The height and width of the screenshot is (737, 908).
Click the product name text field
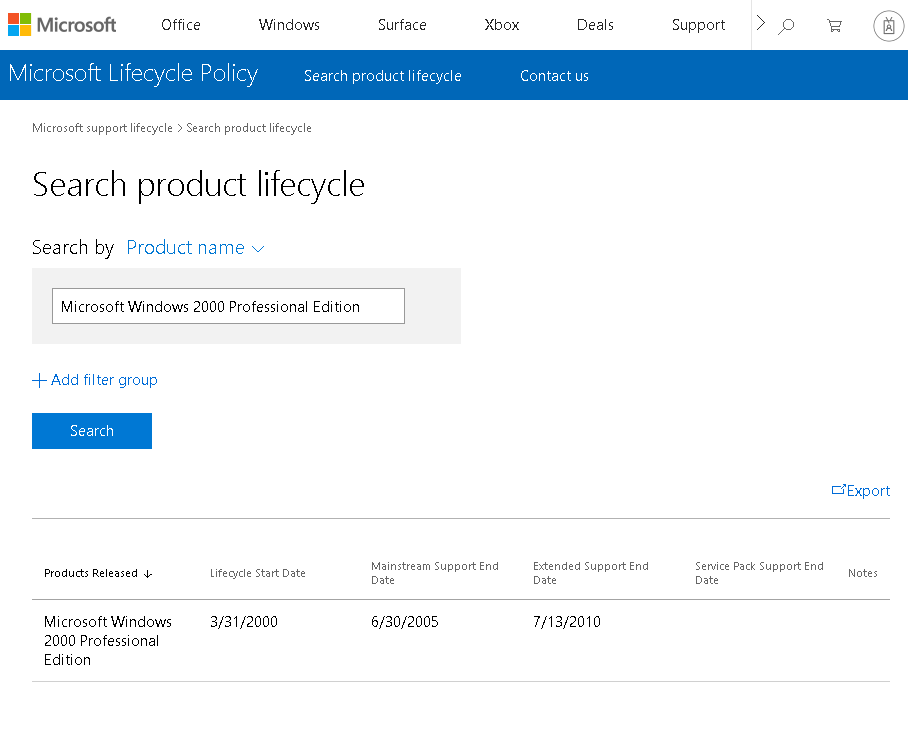click(x=228, y=307)
